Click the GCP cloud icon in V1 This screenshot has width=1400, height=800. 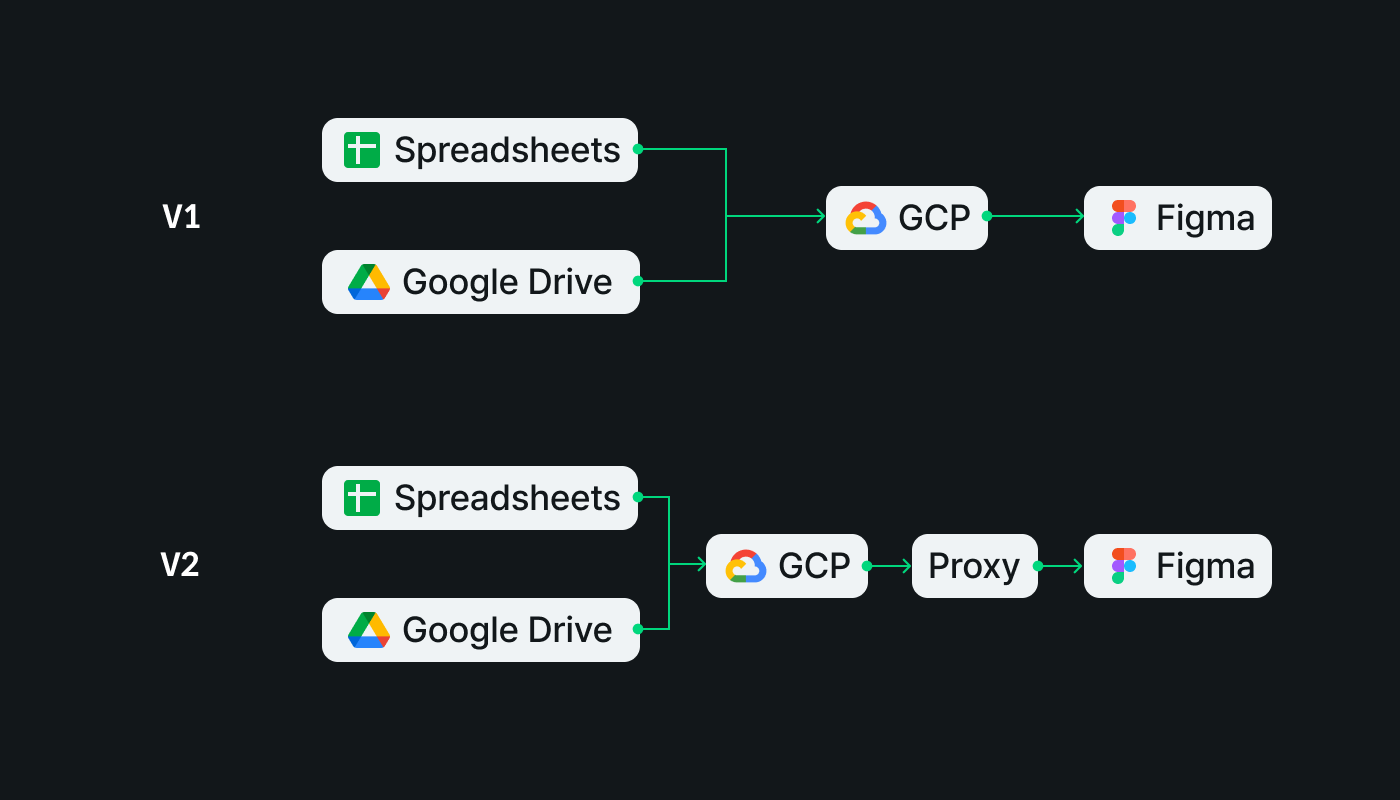pyautogui.click(x=866, y=218)
